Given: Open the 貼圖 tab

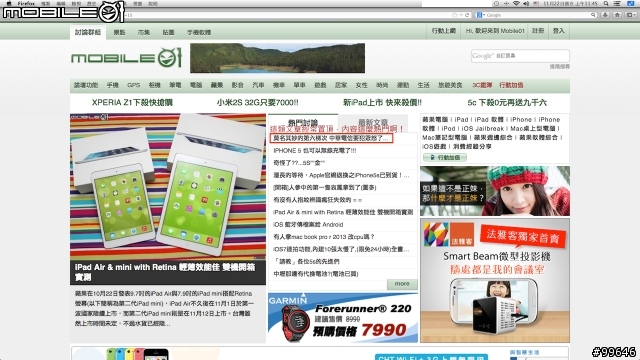Looking at the screenshot, I should click(169, 32).
